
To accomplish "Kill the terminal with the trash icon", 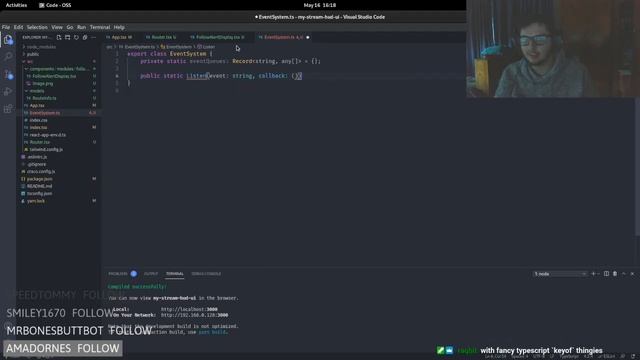I will point(615,274).
